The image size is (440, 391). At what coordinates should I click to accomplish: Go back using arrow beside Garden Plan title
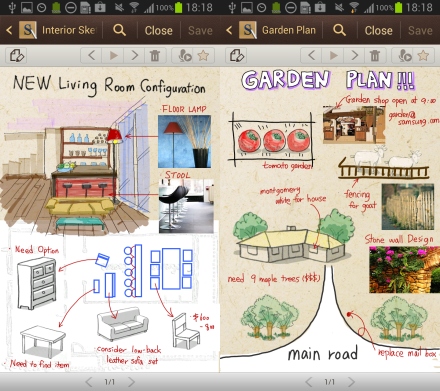229,30
